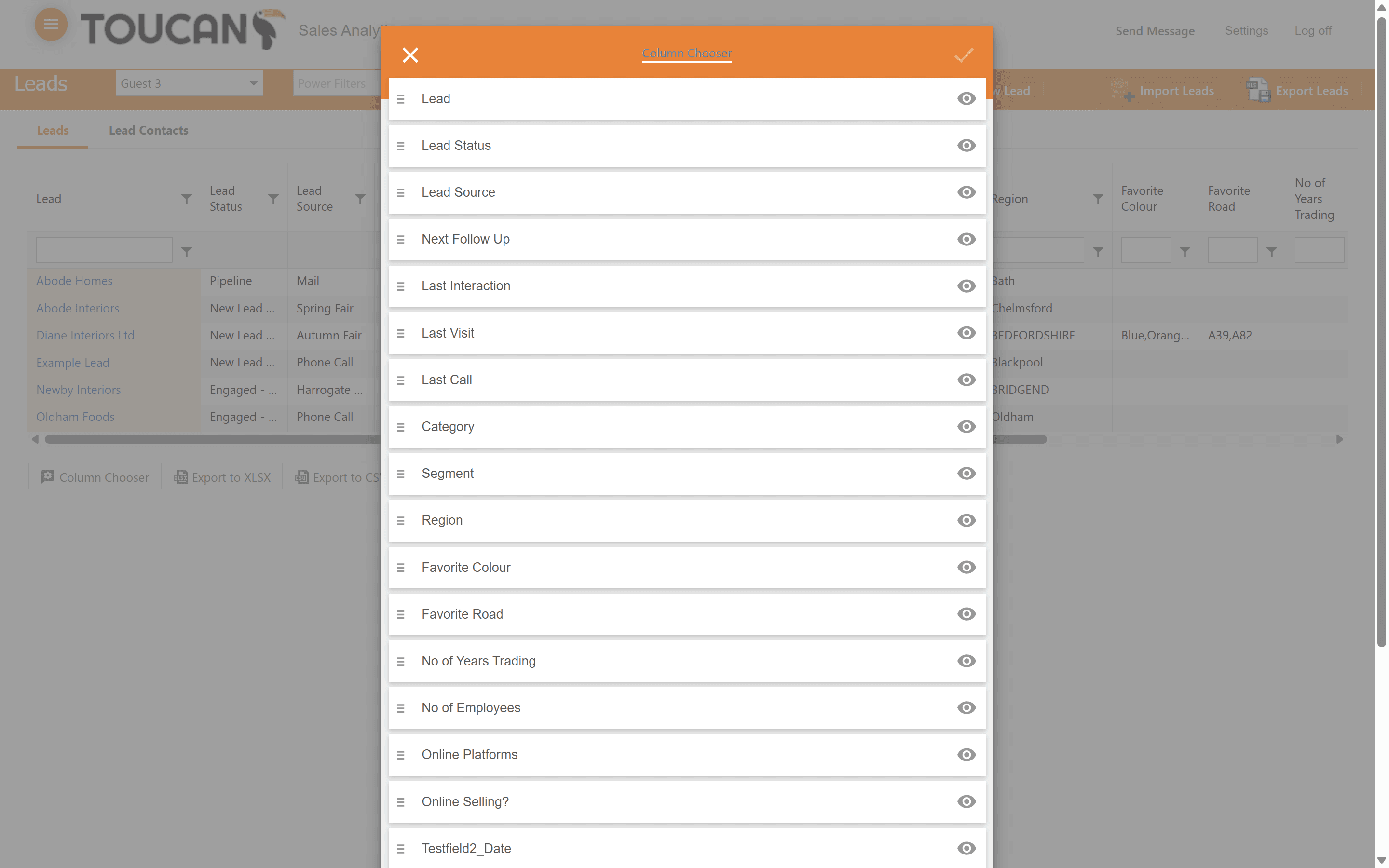This screenshot has width=1389, height=868.
Task: Click the reorder handle beside Region
Action: (401, 521)
